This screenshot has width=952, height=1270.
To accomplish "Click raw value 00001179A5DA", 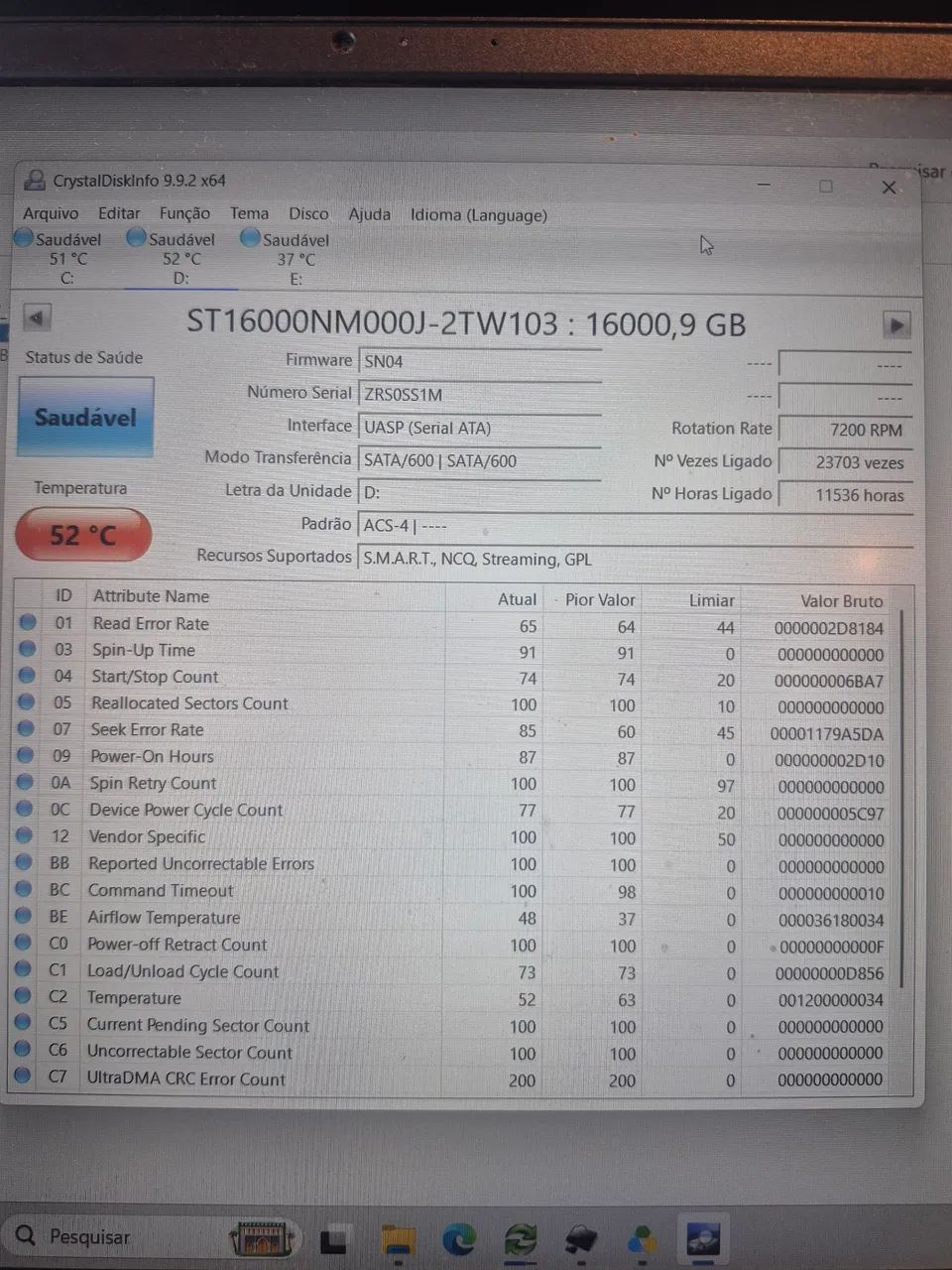I will pos(827,734).
